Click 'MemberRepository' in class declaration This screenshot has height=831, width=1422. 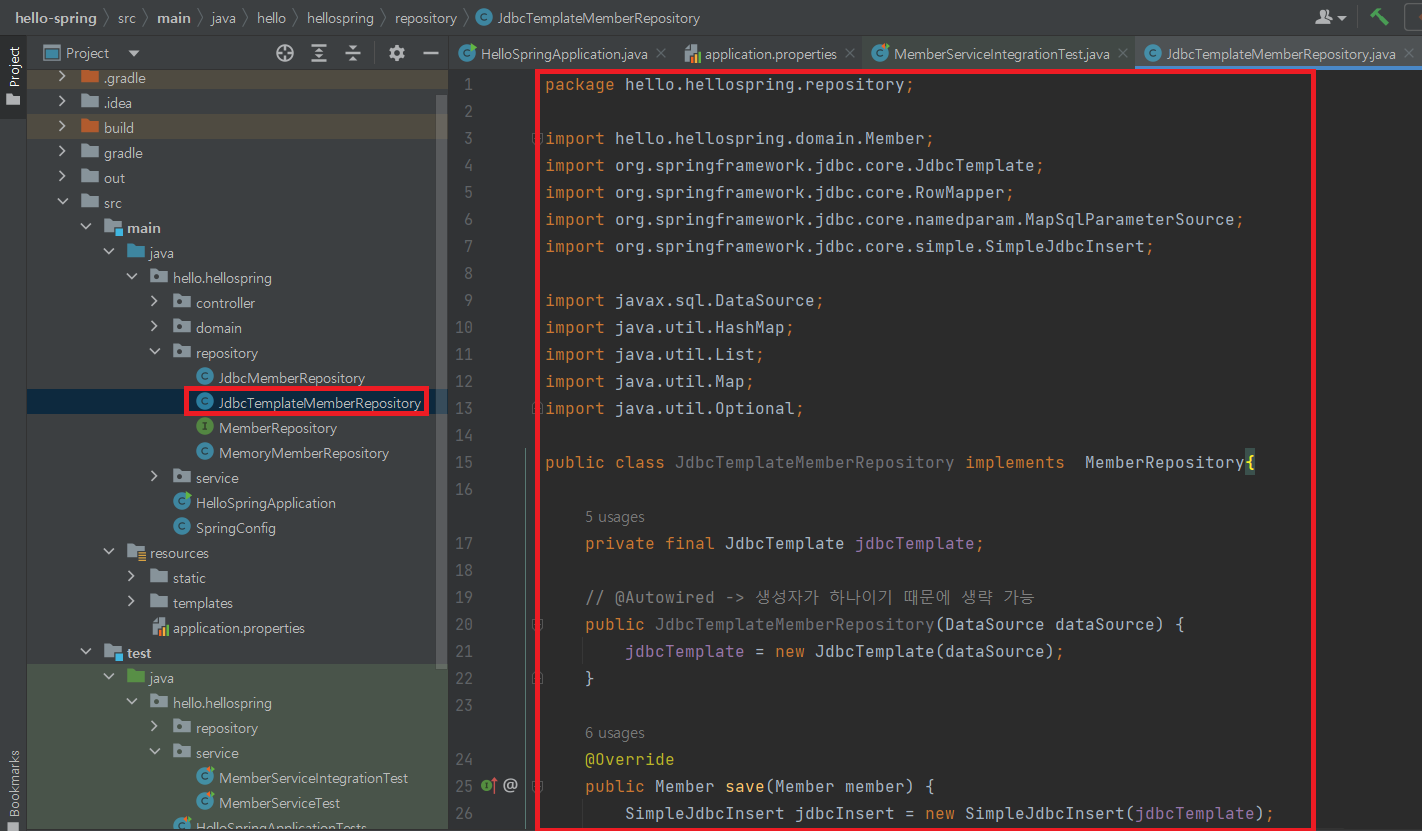[1165, 462]
